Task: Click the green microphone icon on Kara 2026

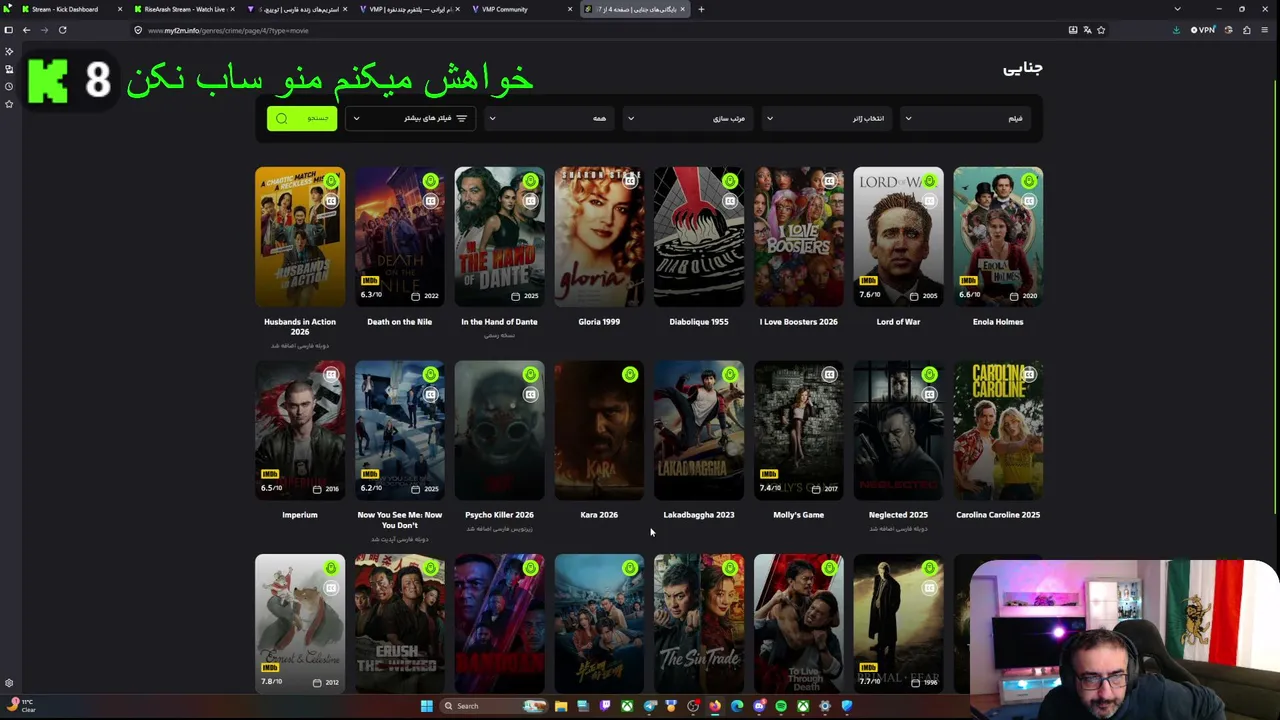Action: point(630,374)
